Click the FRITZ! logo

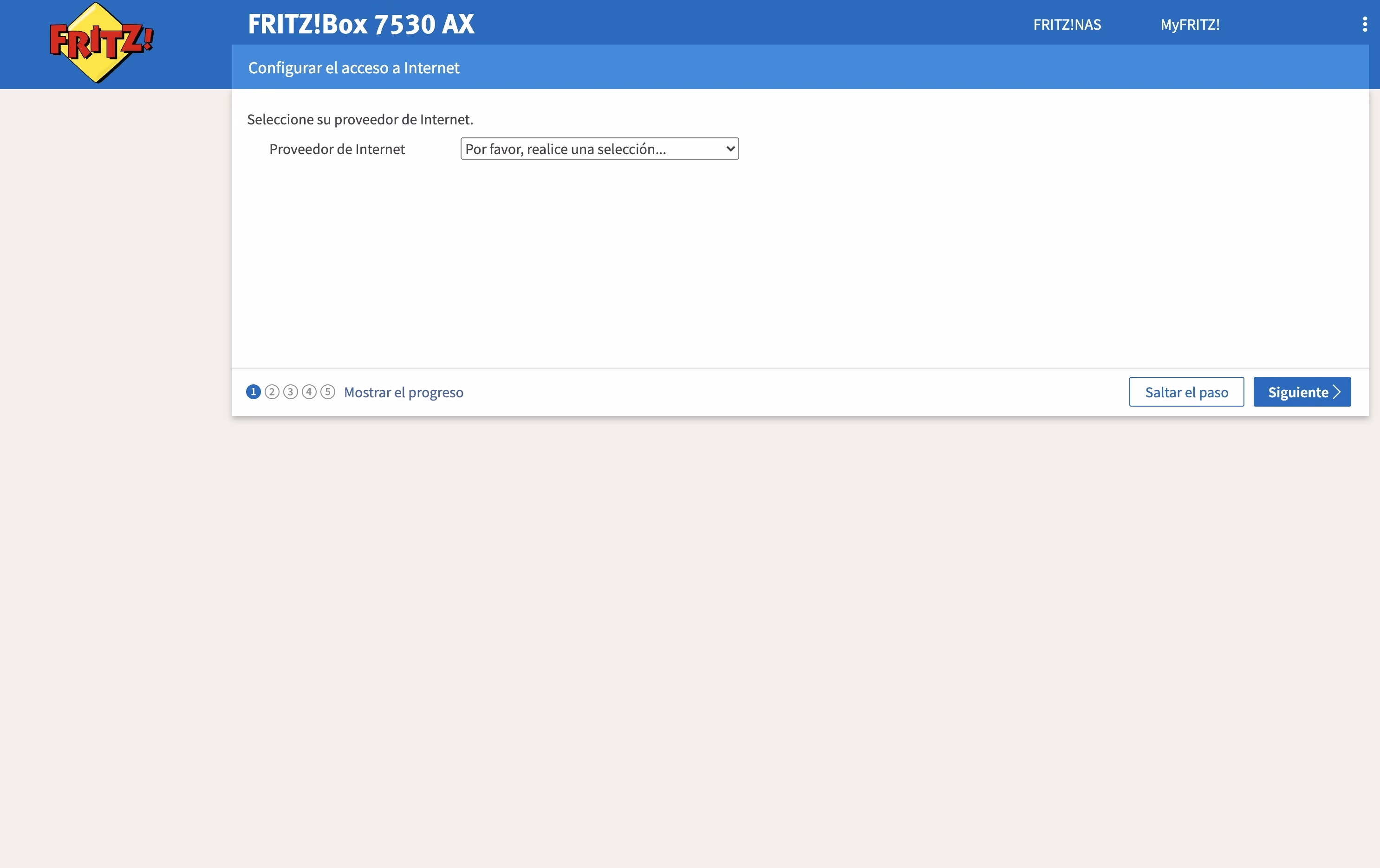tap(101, 42)
